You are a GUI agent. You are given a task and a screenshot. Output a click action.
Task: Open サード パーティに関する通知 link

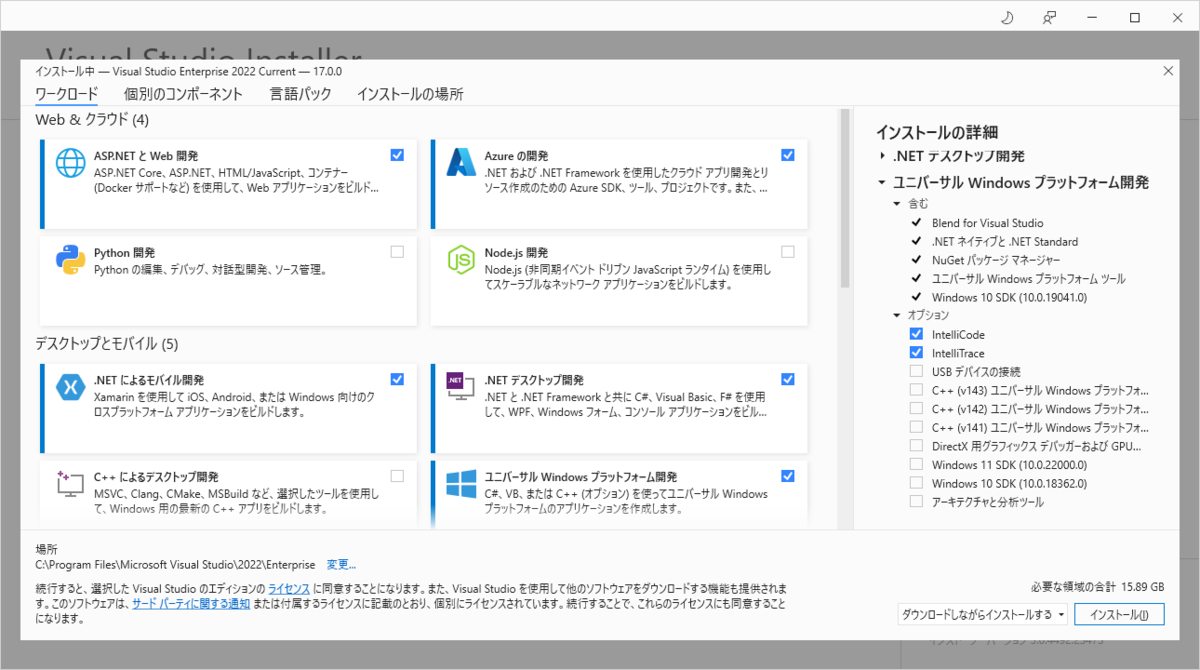click(192, 604)
